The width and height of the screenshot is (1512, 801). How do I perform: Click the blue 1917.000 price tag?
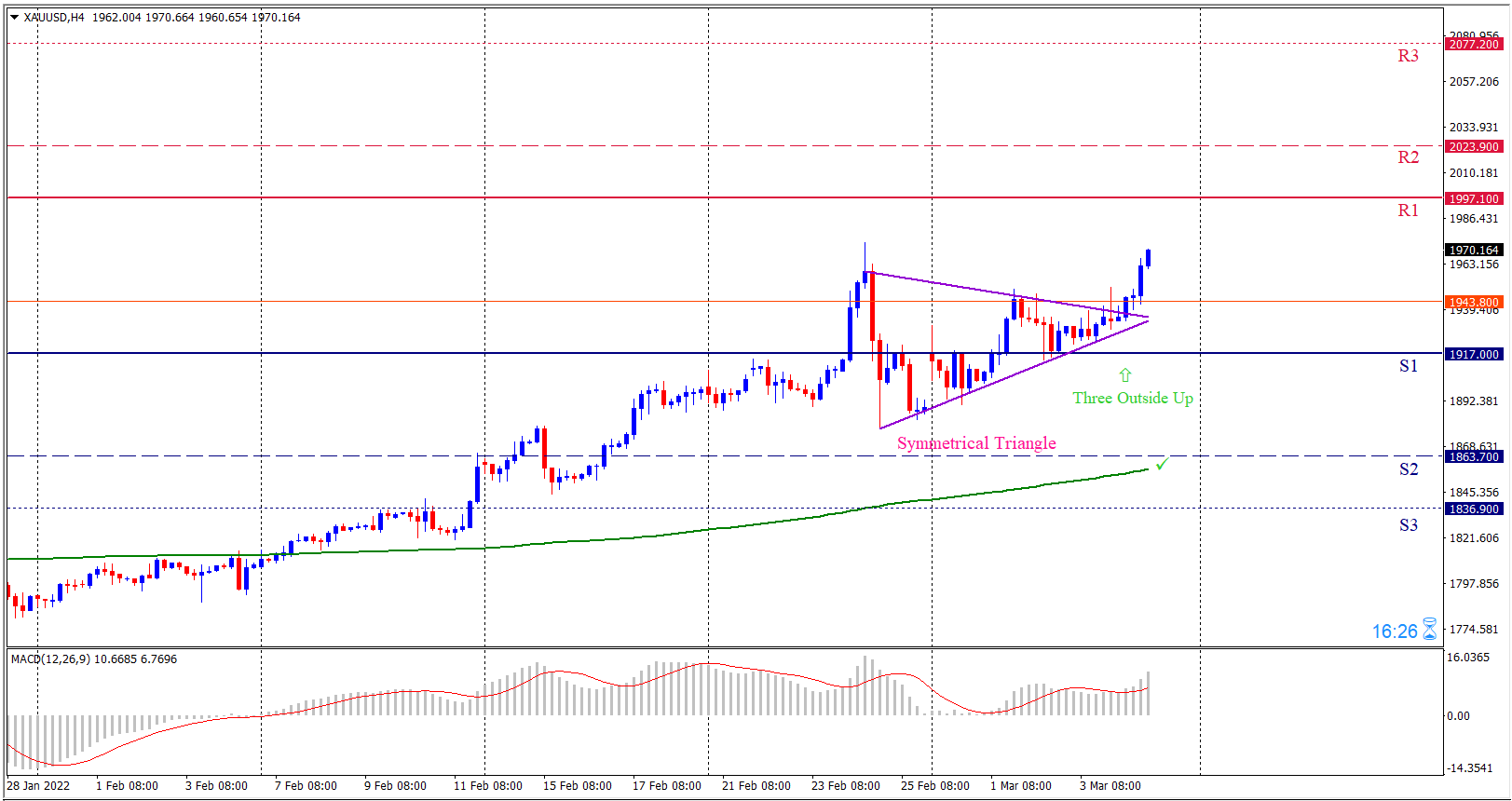tap(1474, 355)
